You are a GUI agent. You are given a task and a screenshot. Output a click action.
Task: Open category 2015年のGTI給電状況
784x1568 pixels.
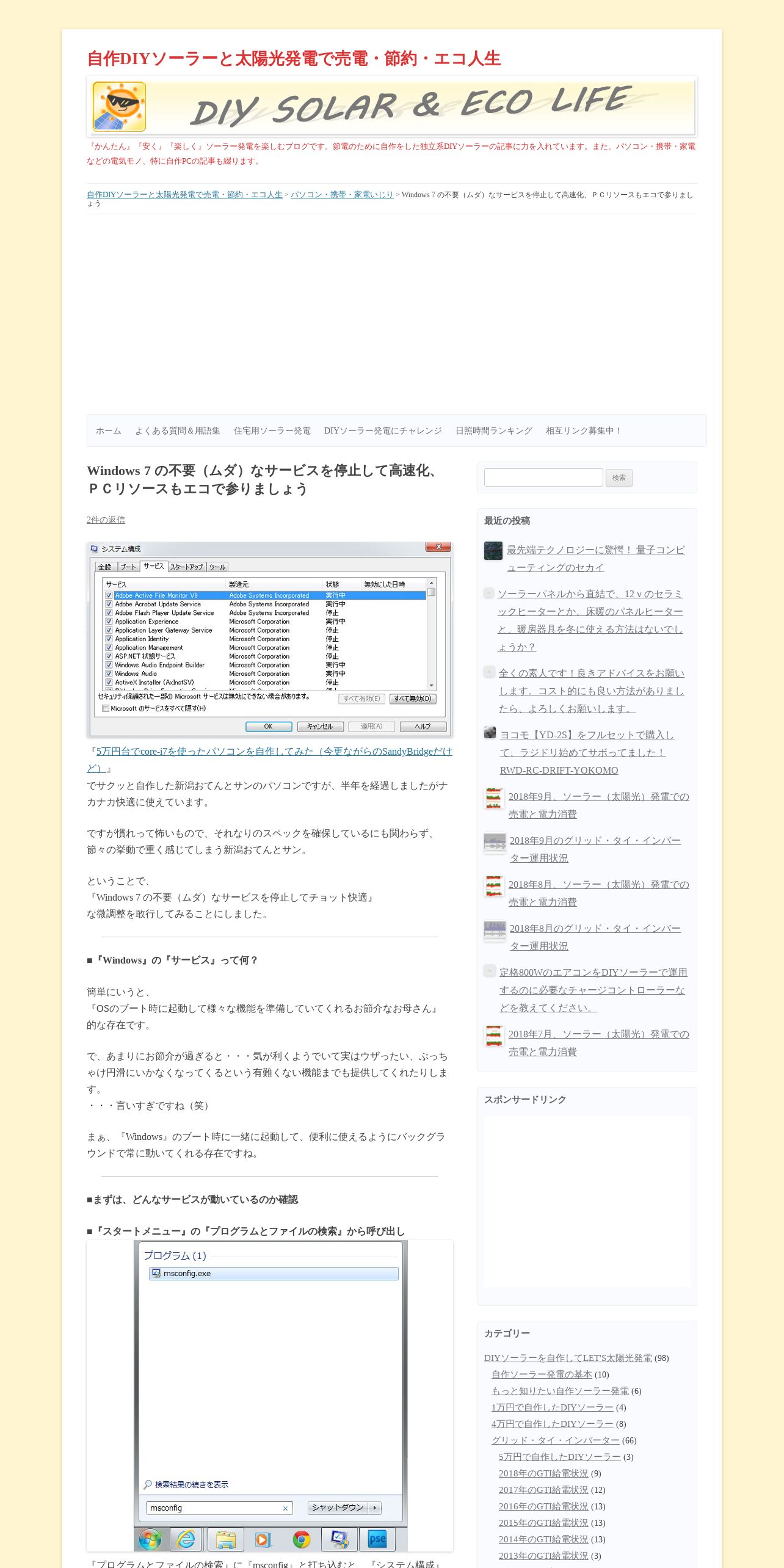pos(543,1523)
